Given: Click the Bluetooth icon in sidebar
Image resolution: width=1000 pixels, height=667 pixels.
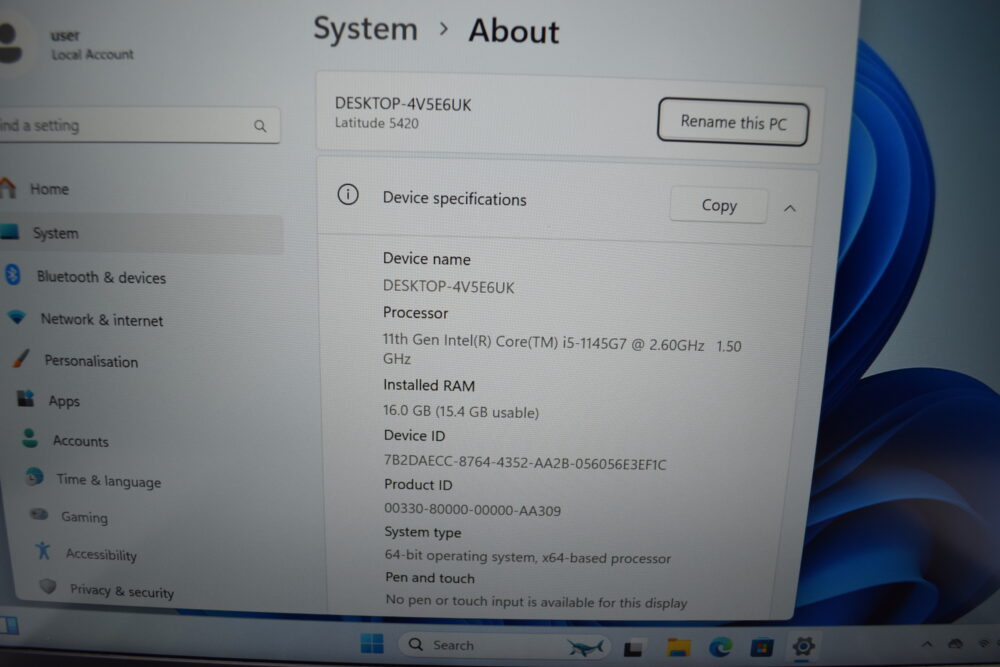Looking at the screenshot, I should 12,275.
